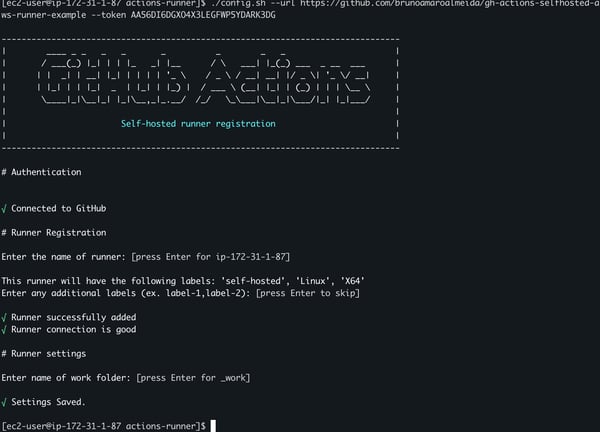Click the Settings Saved message text

pyautogui.click(x=48, y=401)
